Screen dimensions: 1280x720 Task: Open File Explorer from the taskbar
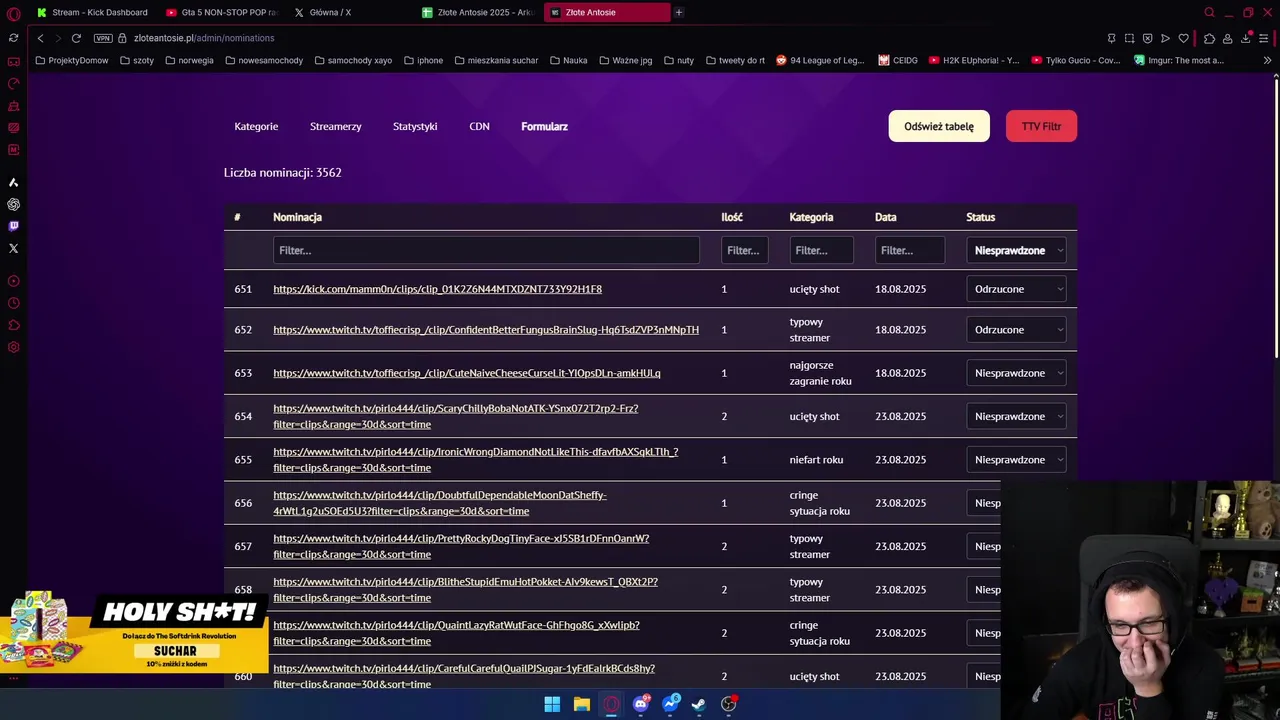pos(581,704)
